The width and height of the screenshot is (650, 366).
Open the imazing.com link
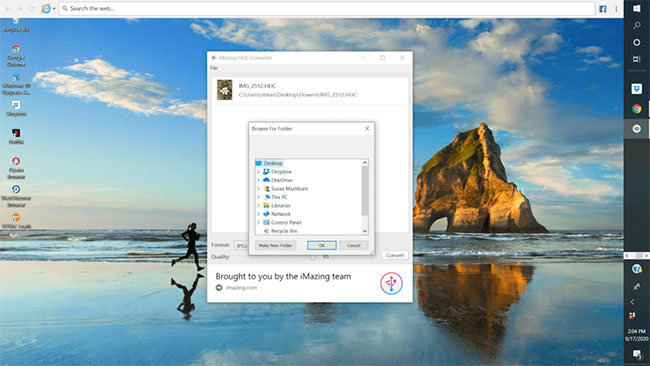click(x=241, y=288)
